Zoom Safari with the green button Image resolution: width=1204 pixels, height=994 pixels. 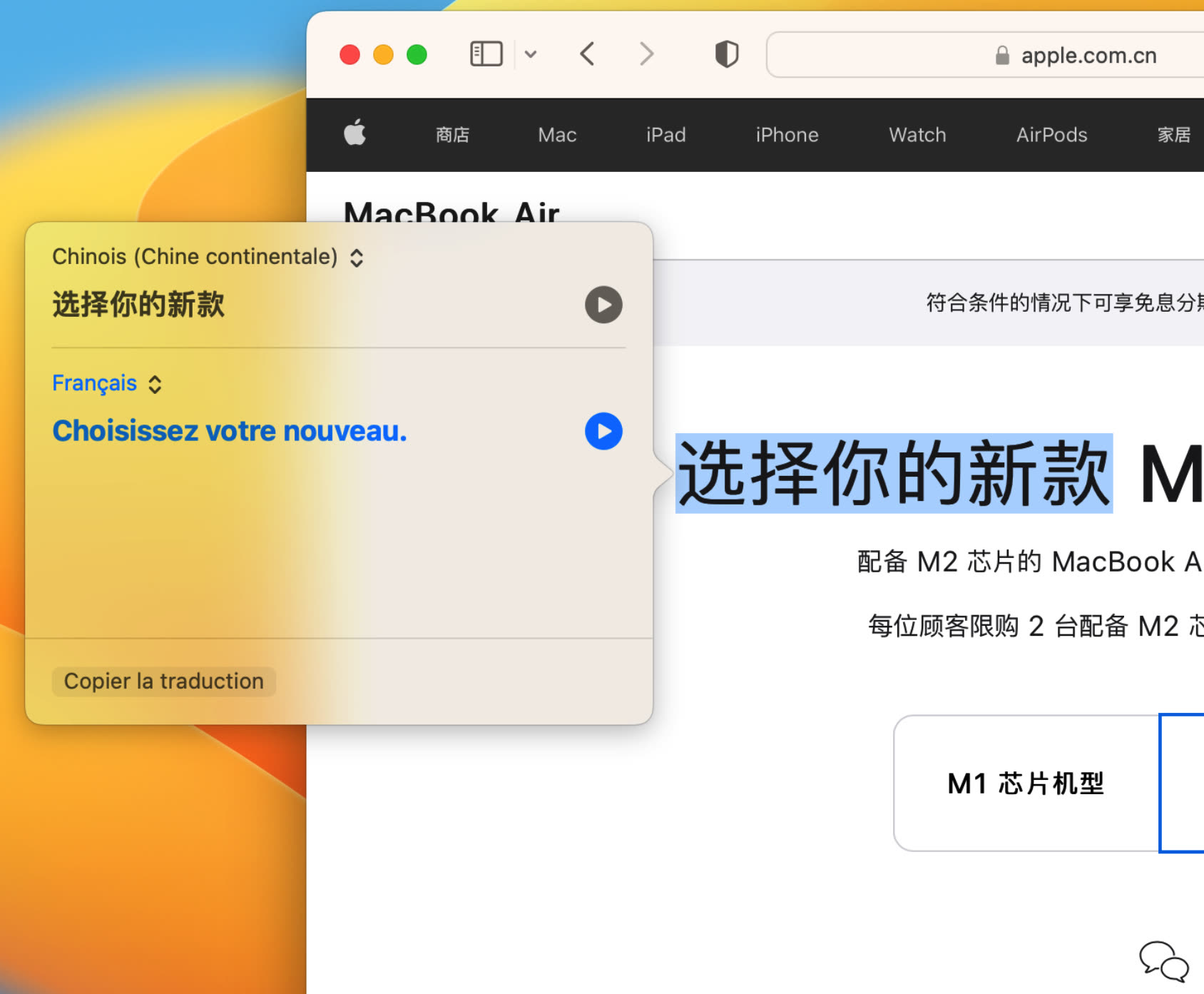point(417,55)
